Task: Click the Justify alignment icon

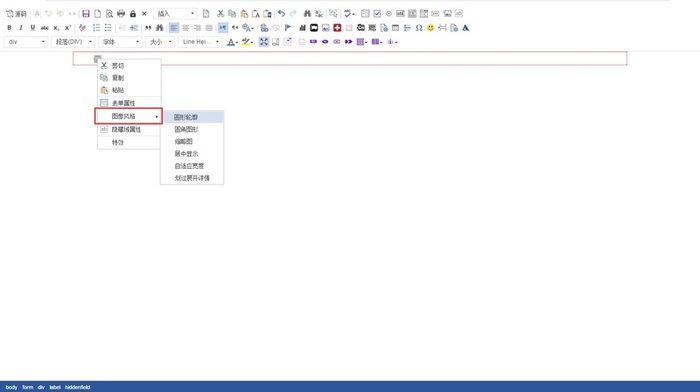Action: [x=209, y=28]
